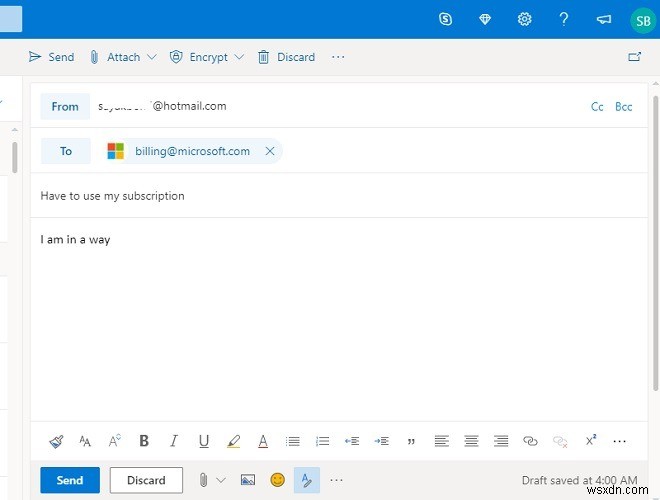
Task: Discard the draft from top toolbar
Action: 286,57
